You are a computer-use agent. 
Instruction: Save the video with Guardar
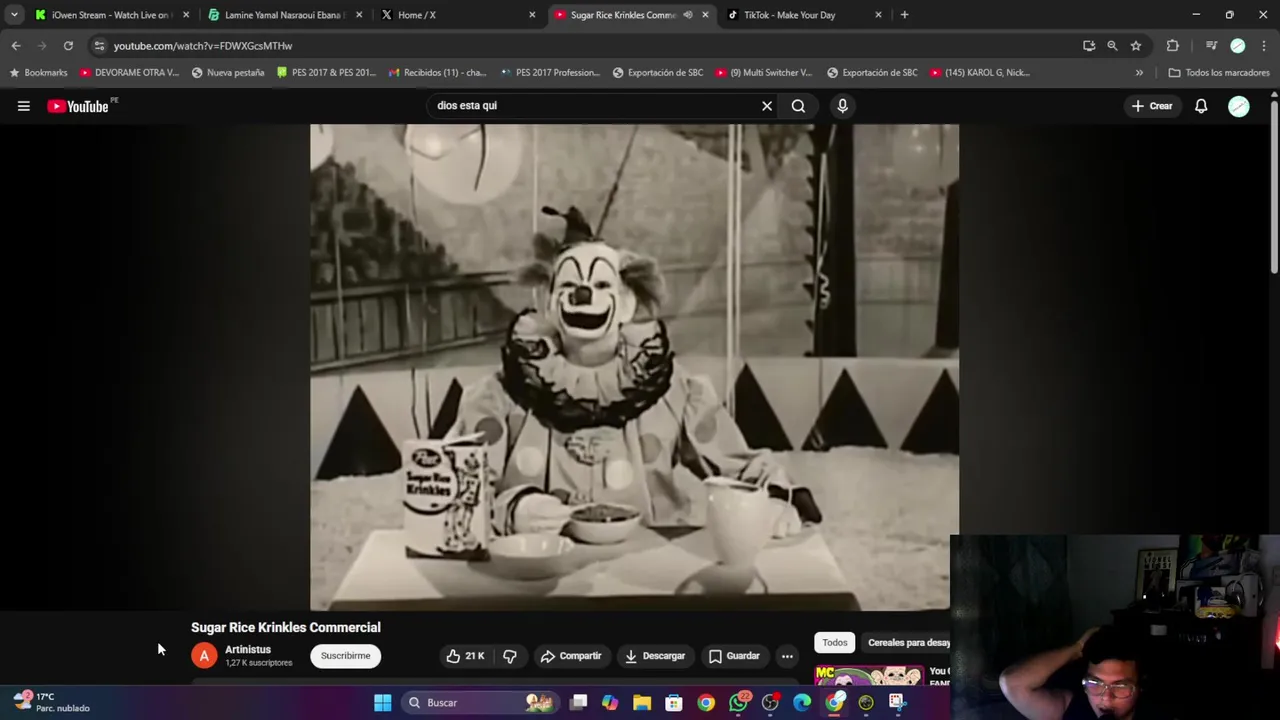[x=734, y=656]
